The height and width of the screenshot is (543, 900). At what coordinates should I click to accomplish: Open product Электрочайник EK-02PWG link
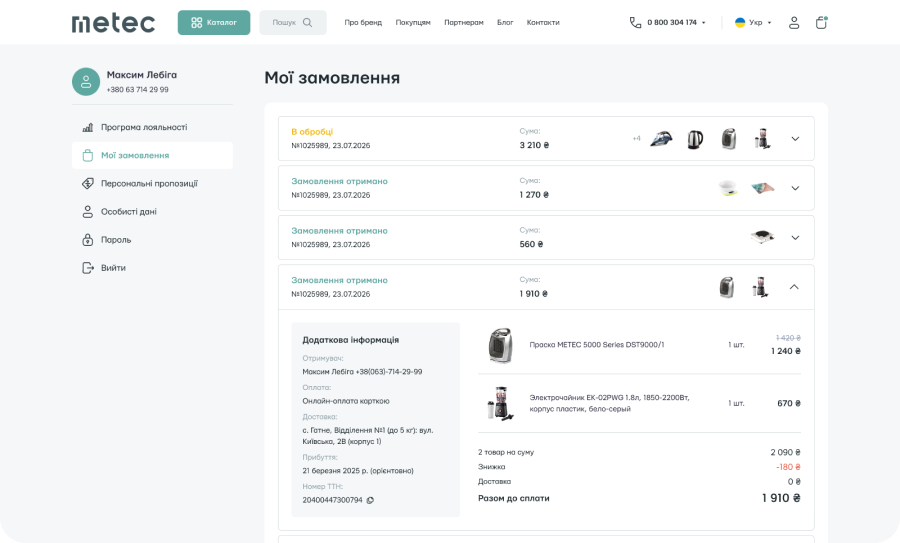[x=610, y=403]
